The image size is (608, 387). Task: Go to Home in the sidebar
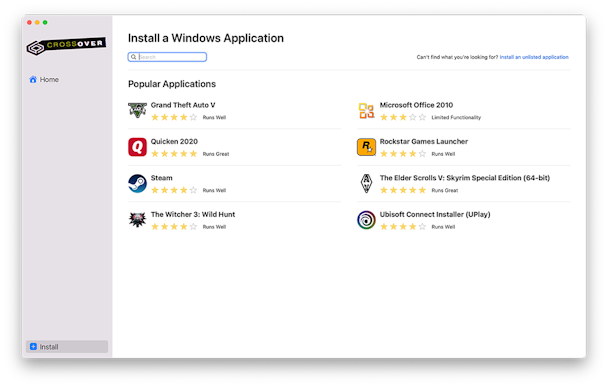coord(44,79)
